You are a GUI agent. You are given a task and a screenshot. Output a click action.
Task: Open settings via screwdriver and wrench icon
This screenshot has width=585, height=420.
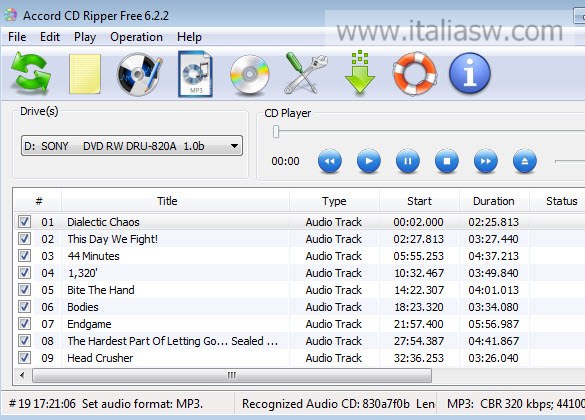(305, 73)
